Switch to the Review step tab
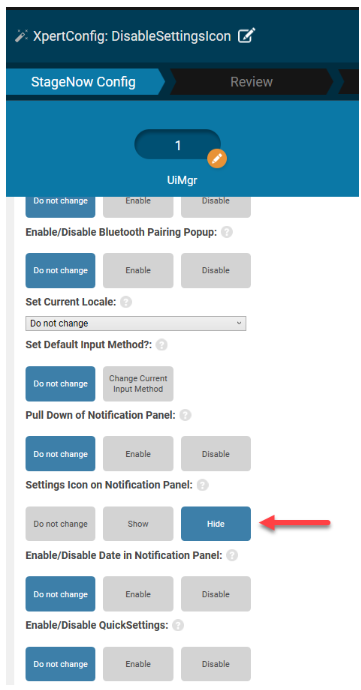 pos(251,82)
